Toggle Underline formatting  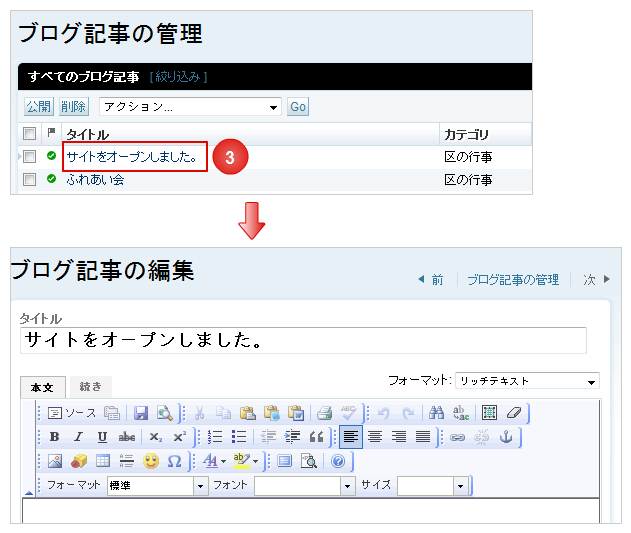103,437
